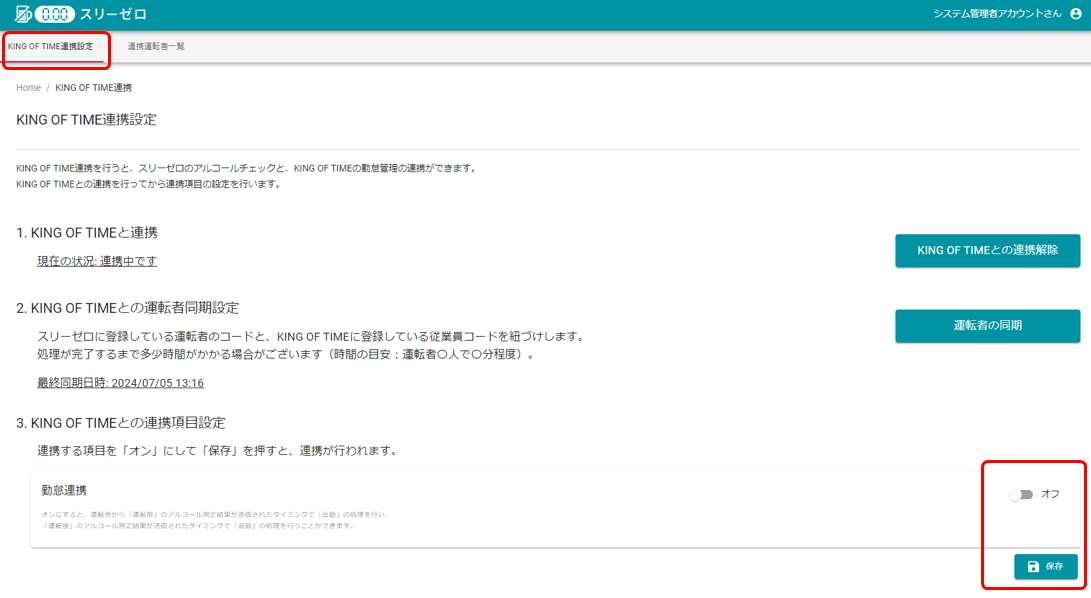The height and width of the screenshot is (598, 1091).
Task: Click the 連携する項目を「オン」にして instruction text
Action: [218, 451]
